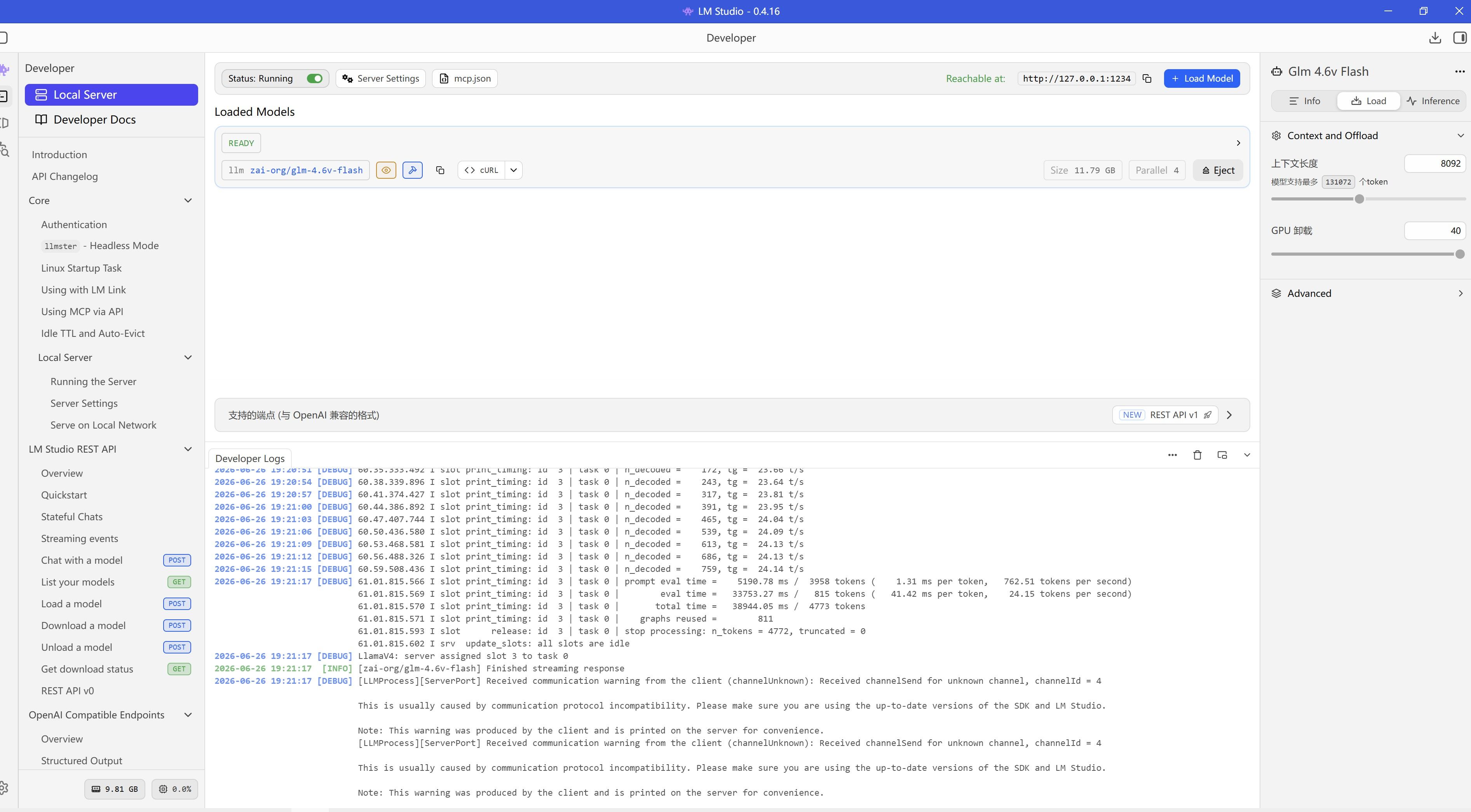The image size is (1471, 812).
Task: Open the cURL code dropdown arrow
Action: [513, 170]
